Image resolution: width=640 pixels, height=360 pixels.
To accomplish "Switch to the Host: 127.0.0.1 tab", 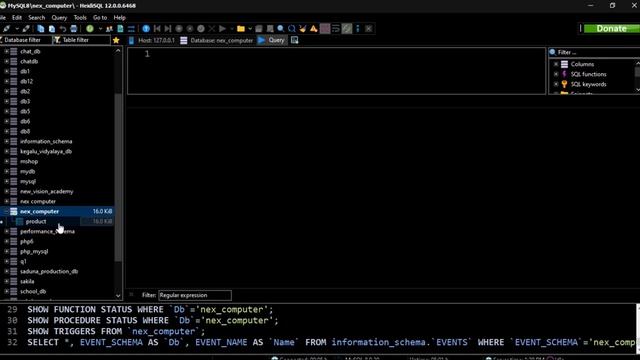I will 152,40.
